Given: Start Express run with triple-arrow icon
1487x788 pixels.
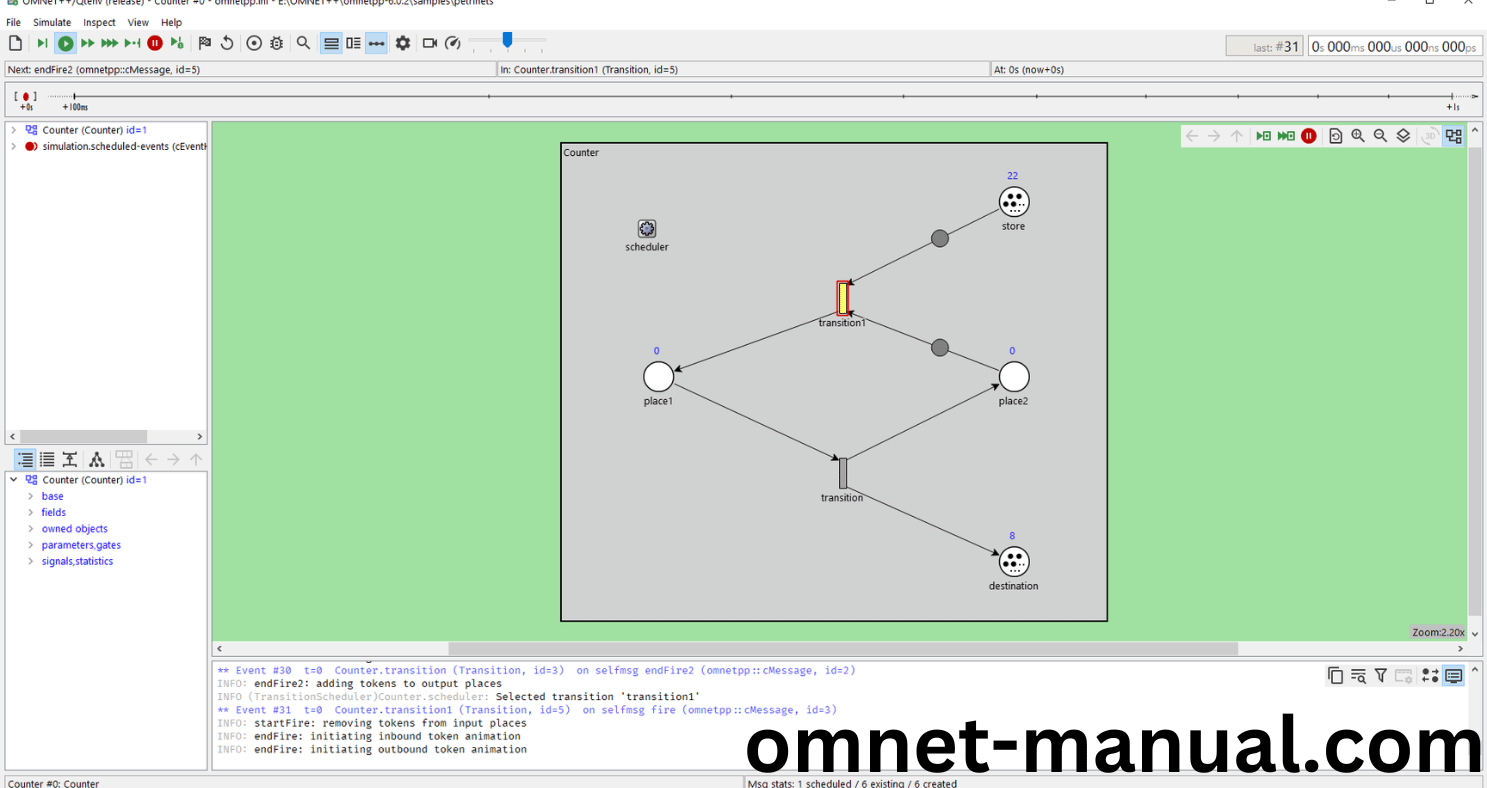Looking at the screenshot, I should [x=110, y=43].
